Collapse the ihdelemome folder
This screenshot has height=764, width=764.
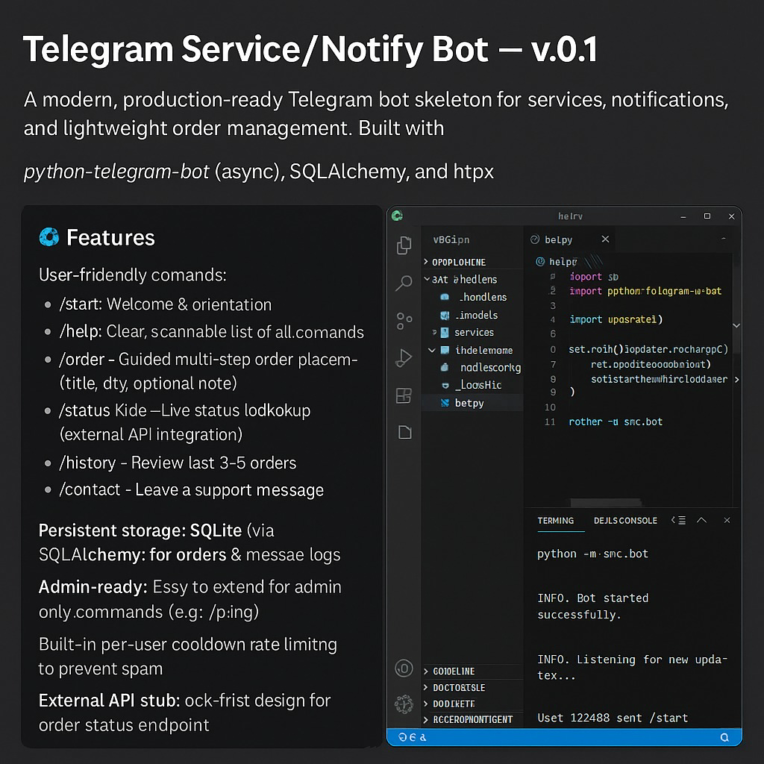tap(472, 350)
